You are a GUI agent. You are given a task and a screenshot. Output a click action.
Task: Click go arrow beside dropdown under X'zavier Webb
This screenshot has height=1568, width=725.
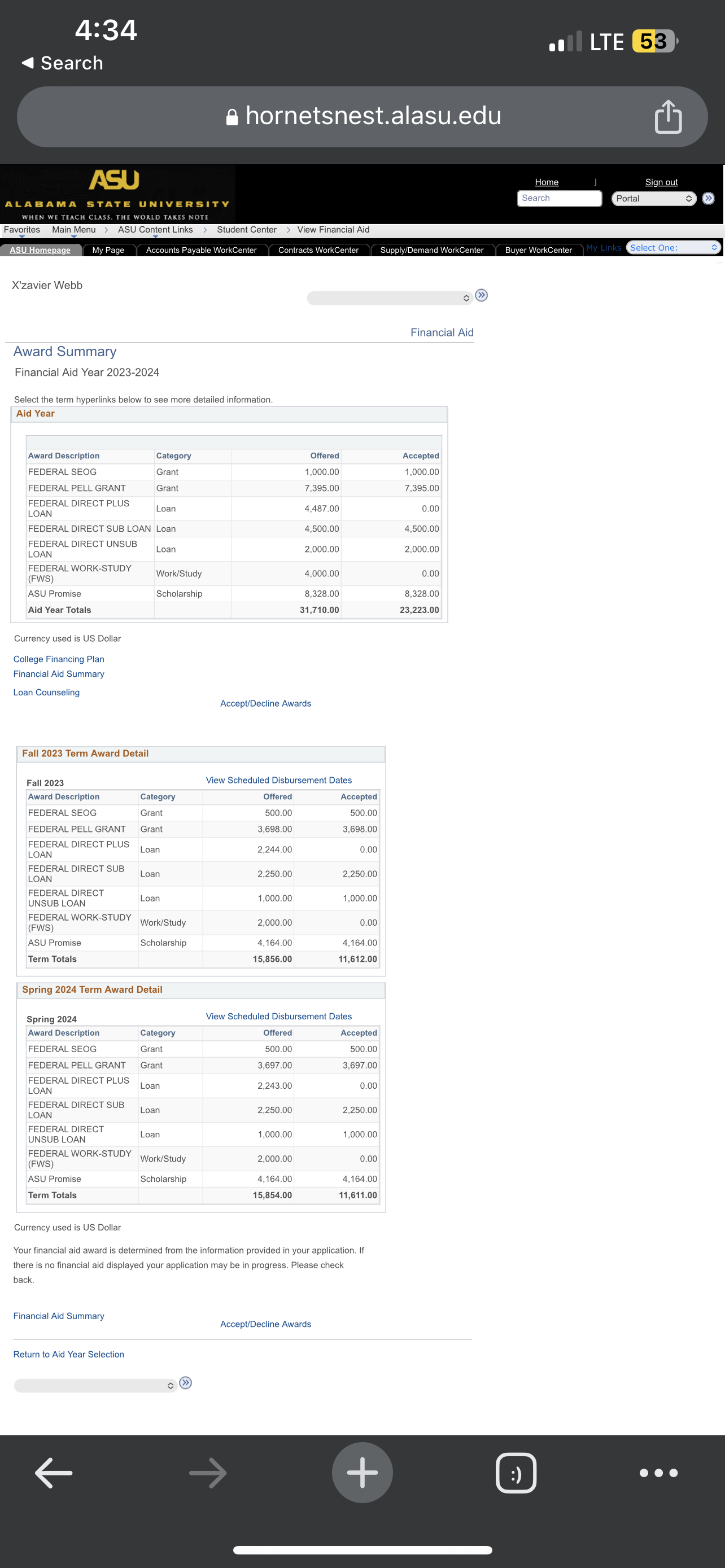[x=481, y=295]
